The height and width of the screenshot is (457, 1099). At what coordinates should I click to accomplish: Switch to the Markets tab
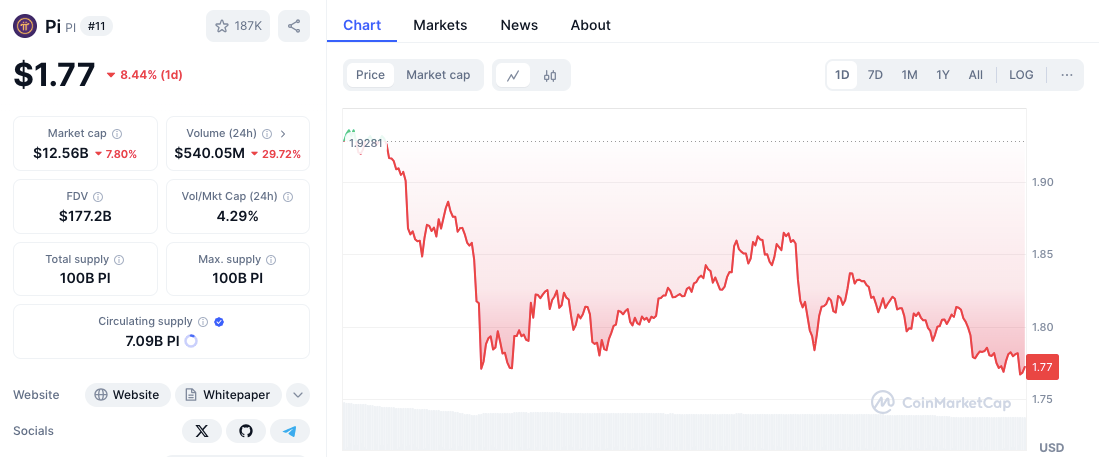[x=440, y=25]
